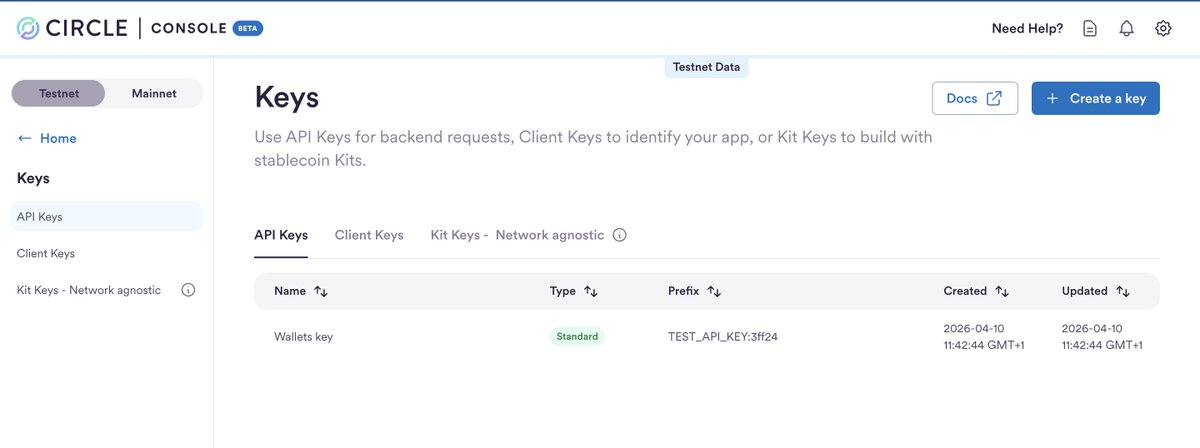The image size is (1200, 448).
Task: Click the Updated timestamp of Wallets key
Action: [1102, 337]
